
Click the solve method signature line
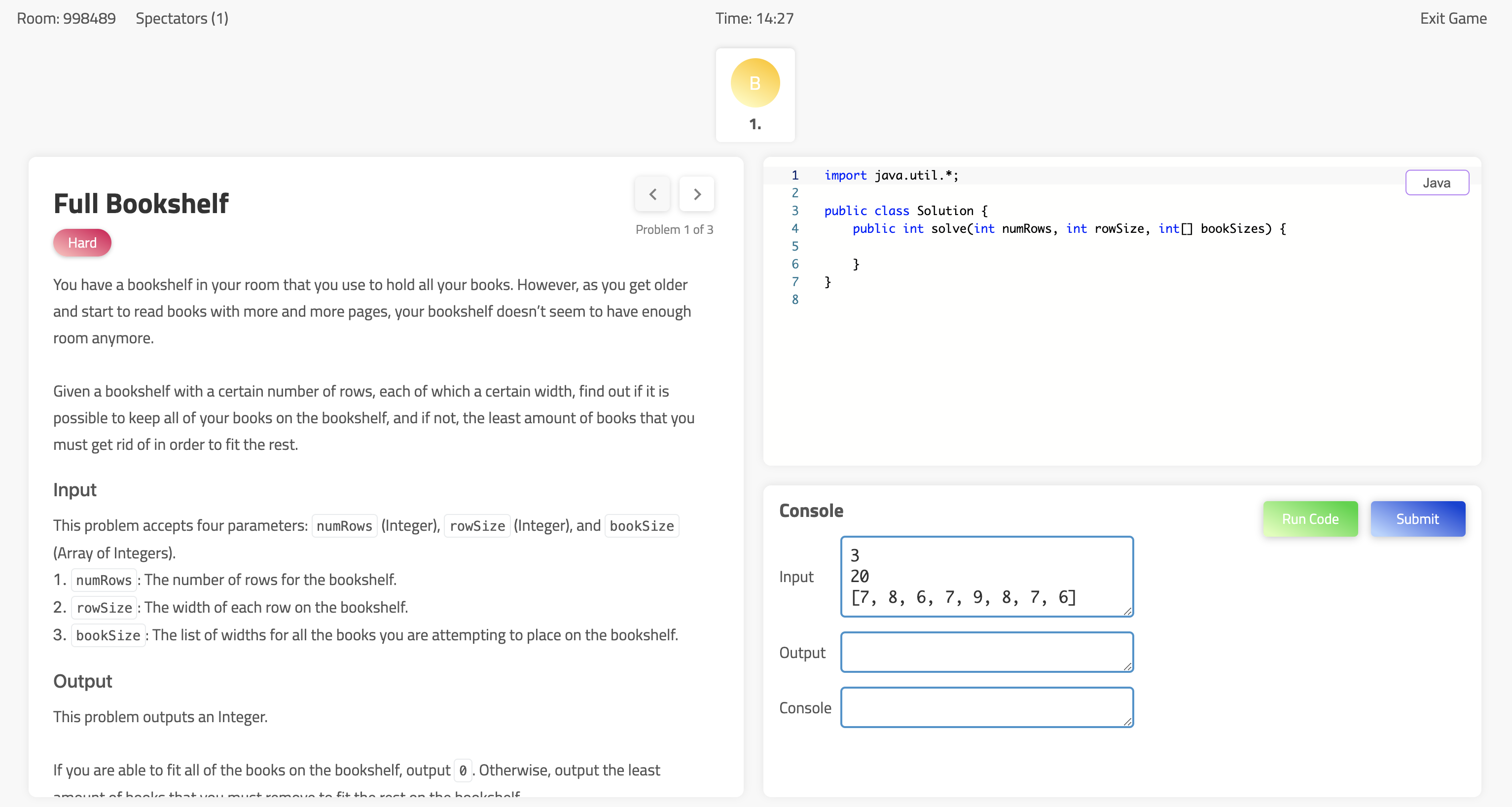point(1068,229)
